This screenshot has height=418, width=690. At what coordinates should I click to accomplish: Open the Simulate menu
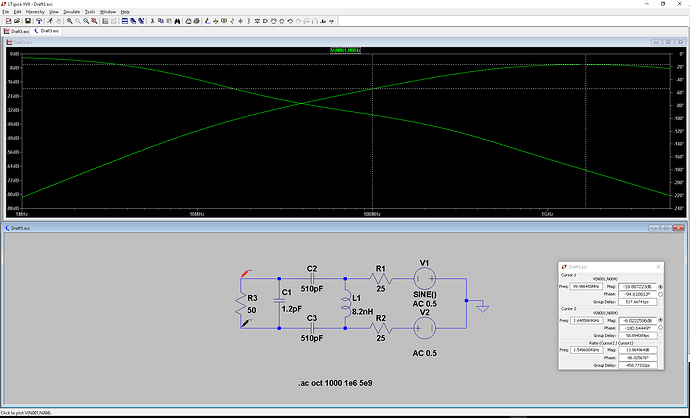click(71, 11)
